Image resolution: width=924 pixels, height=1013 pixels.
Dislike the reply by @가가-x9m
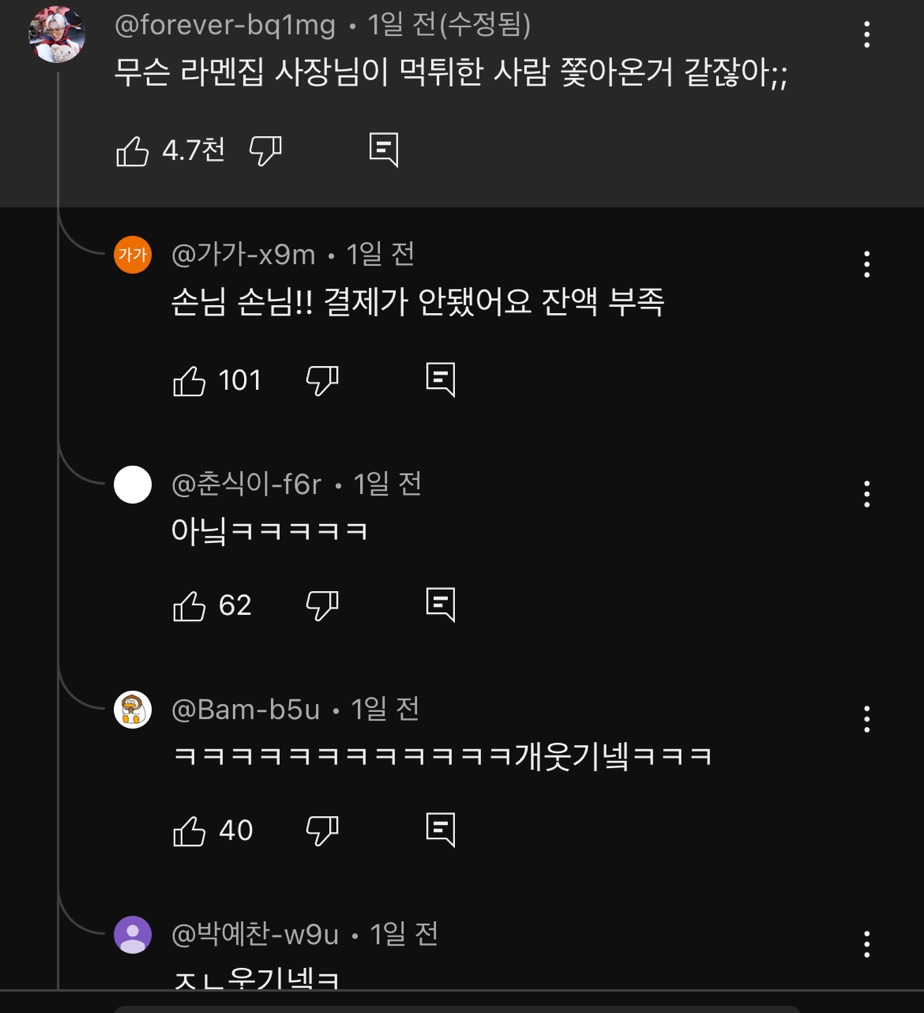click(322, 380)
